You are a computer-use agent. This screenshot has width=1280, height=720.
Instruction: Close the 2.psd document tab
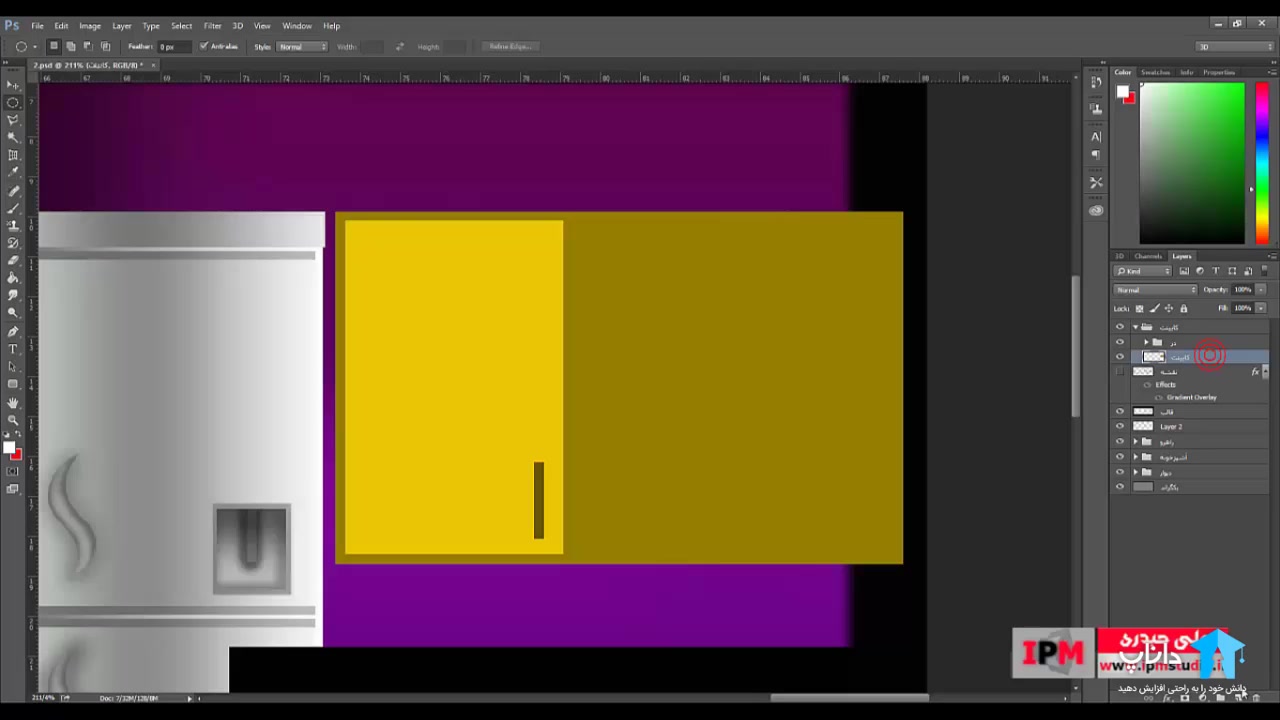(153, 65)
